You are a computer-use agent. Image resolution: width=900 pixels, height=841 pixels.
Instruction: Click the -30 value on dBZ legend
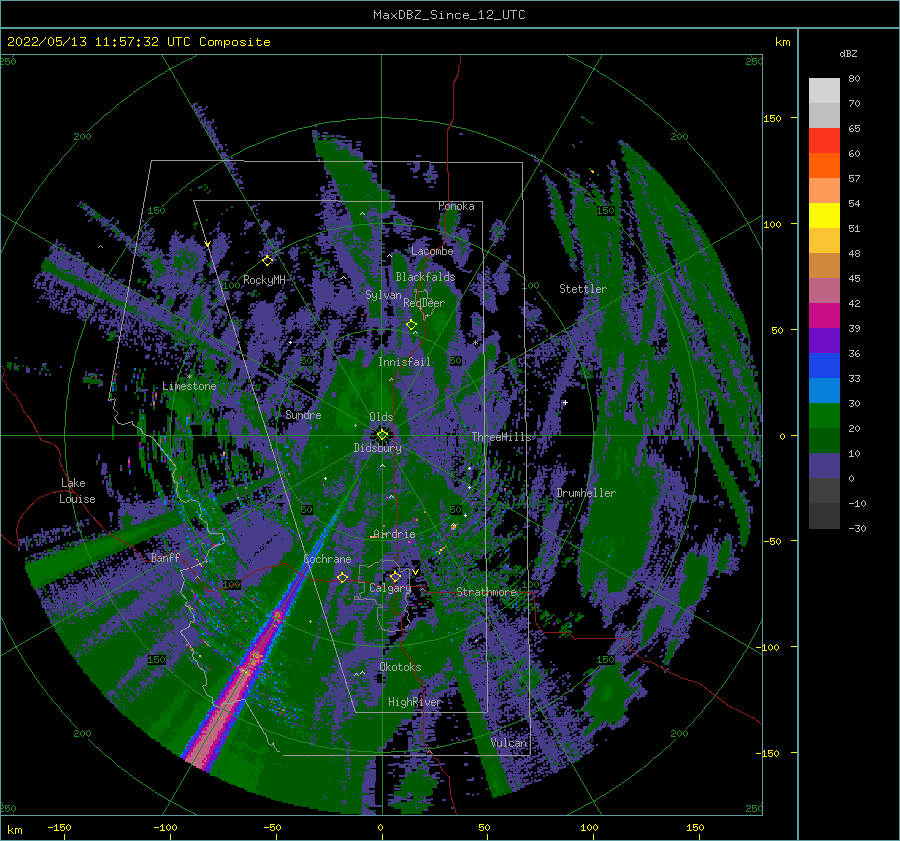tap(857, 528)
